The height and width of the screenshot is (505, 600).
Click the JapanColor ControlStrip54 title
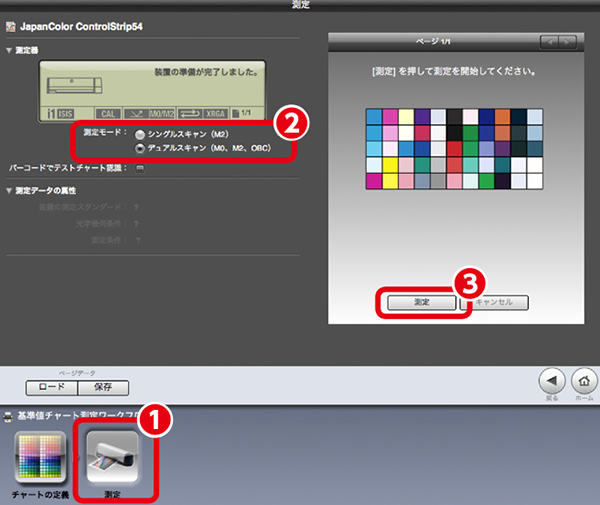[81, 27]
